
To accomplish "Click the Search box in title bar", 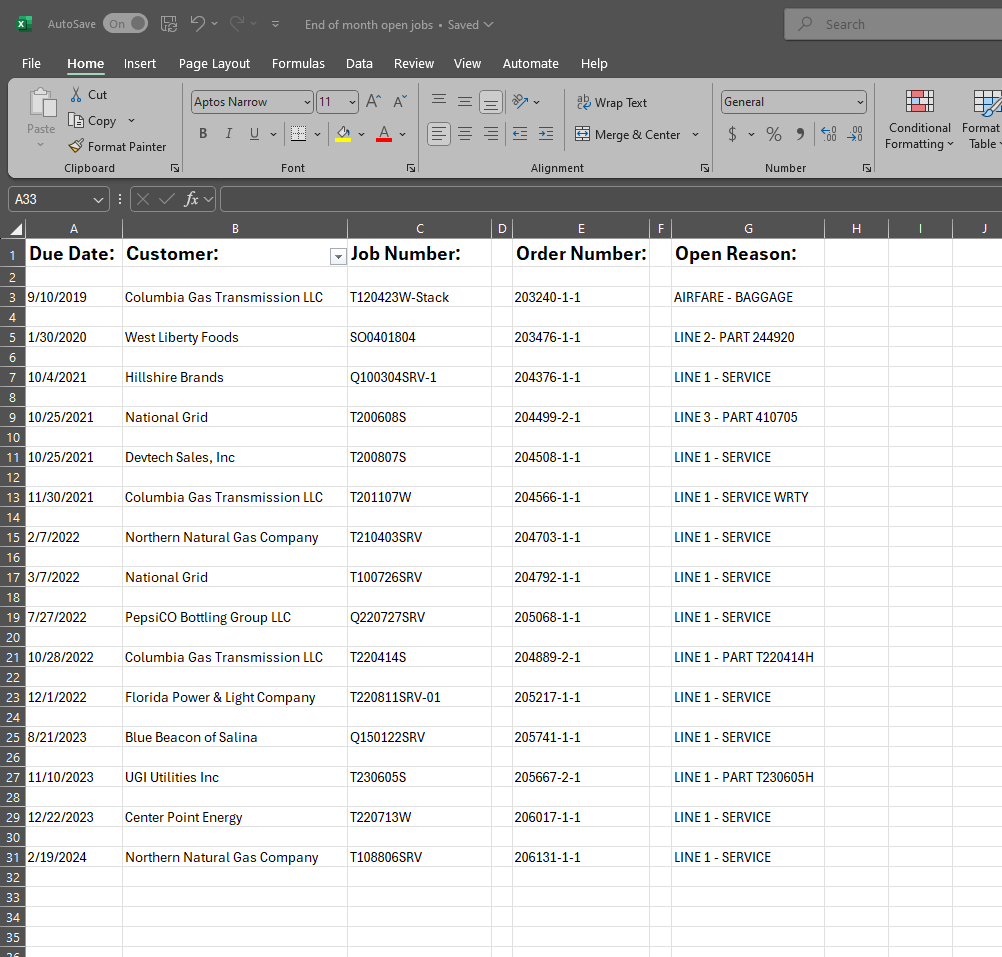I will point(893,24).
